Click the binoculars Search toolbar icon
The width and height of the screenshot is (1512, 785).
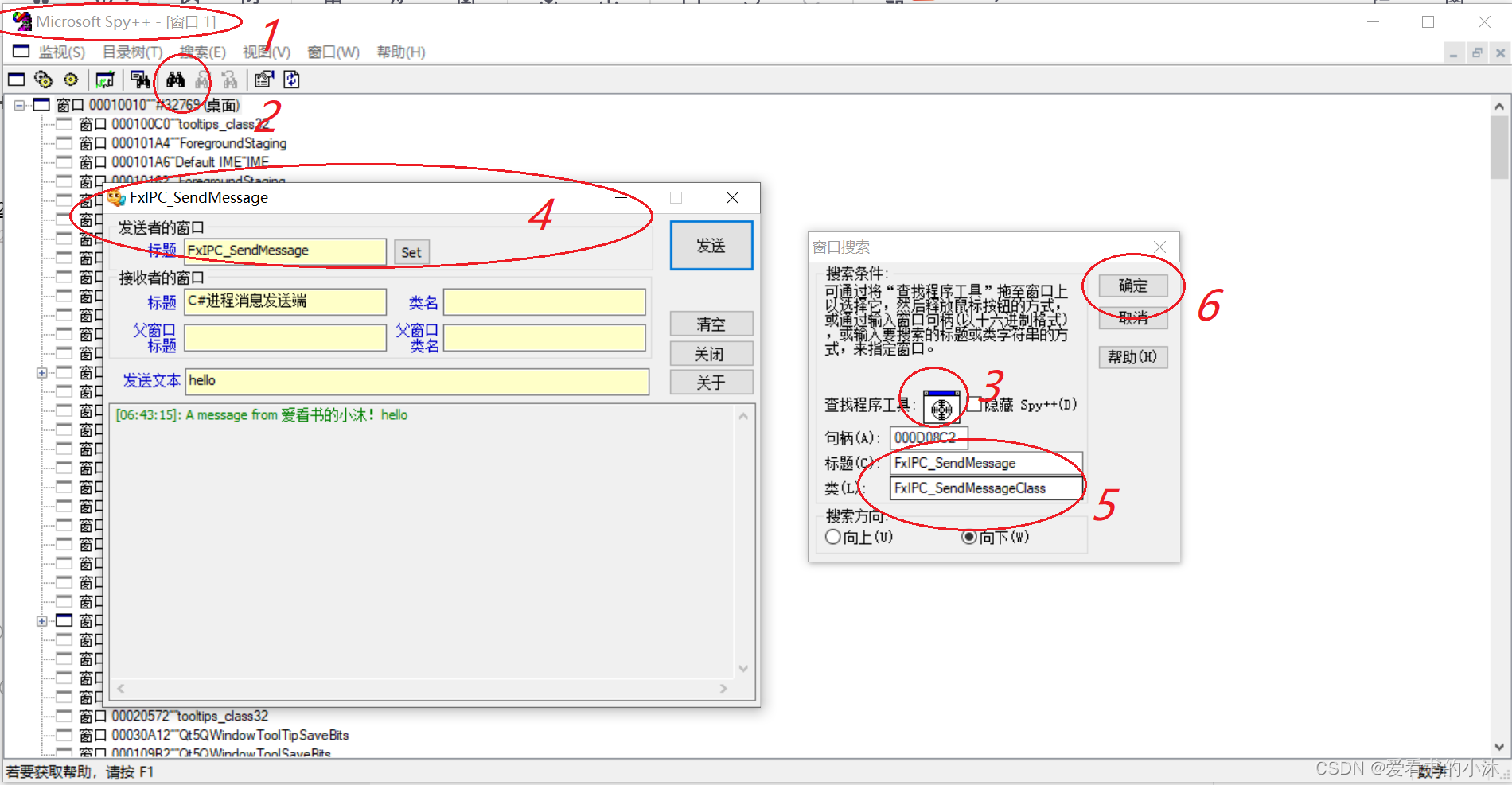176,80
